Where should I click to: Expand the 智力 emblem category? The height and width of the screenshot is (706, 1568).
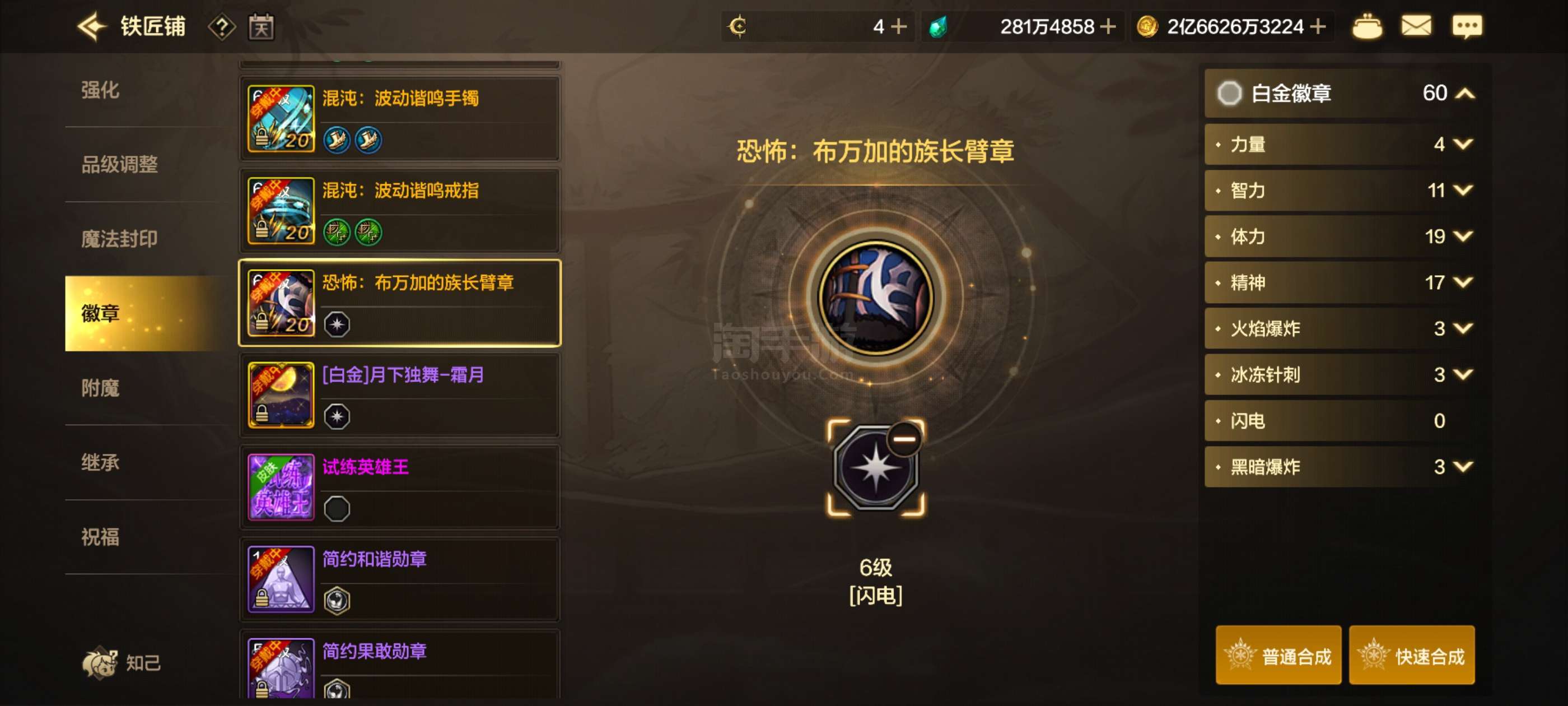pyautogui.click(x=1462, y=190)
